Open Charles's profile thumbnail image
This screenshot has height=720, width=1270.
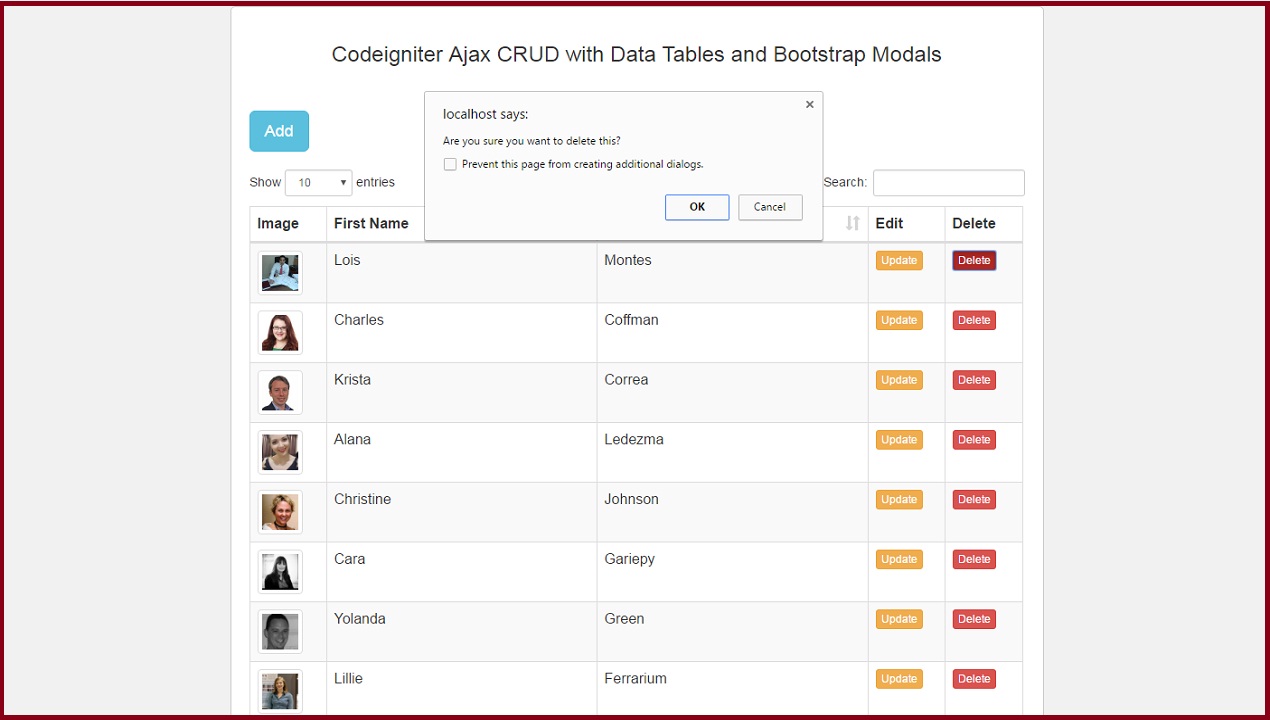click(280, 333)
